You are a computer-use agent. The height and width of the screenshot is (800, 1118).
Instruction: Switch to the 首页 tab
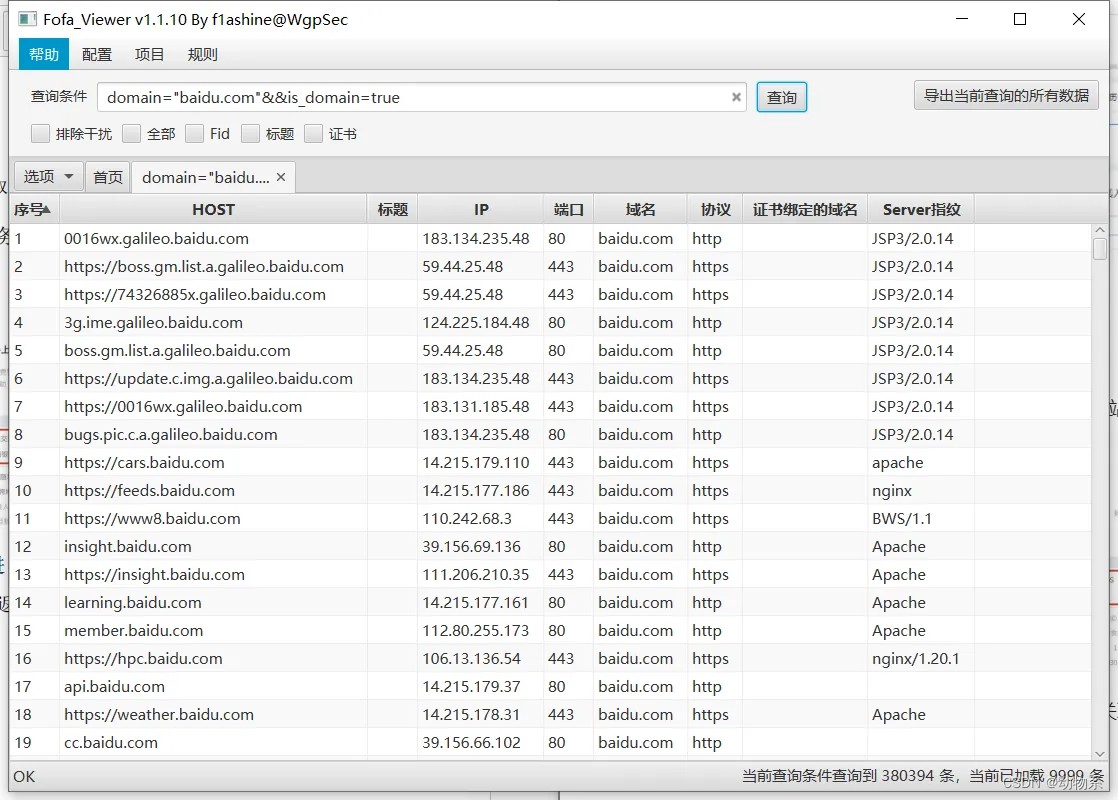click(108, 177)
